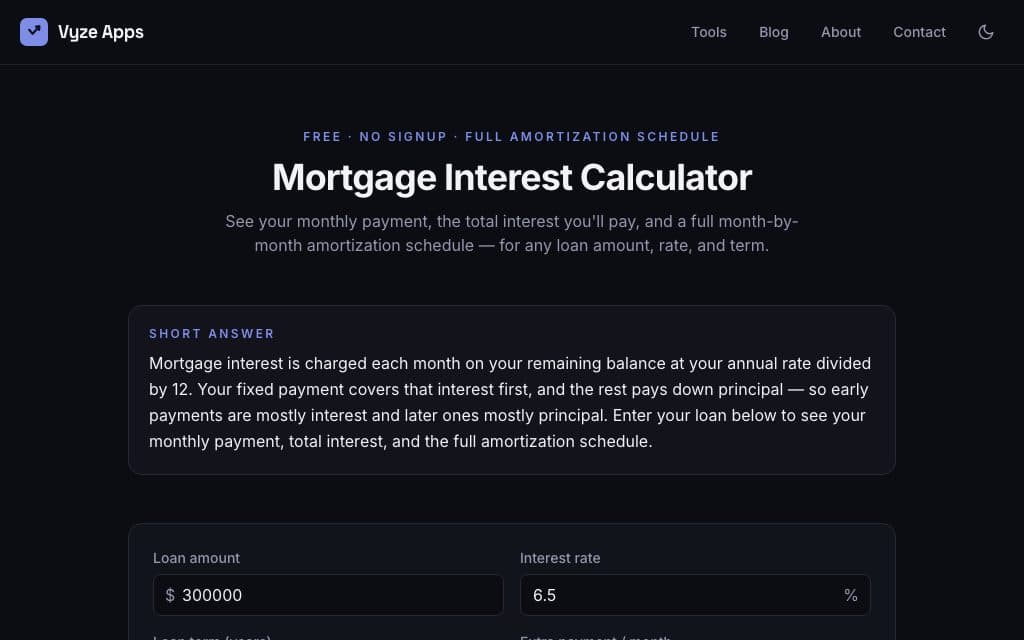1024x640 pixels.
Task: Open the About page link
Action: 840,32
